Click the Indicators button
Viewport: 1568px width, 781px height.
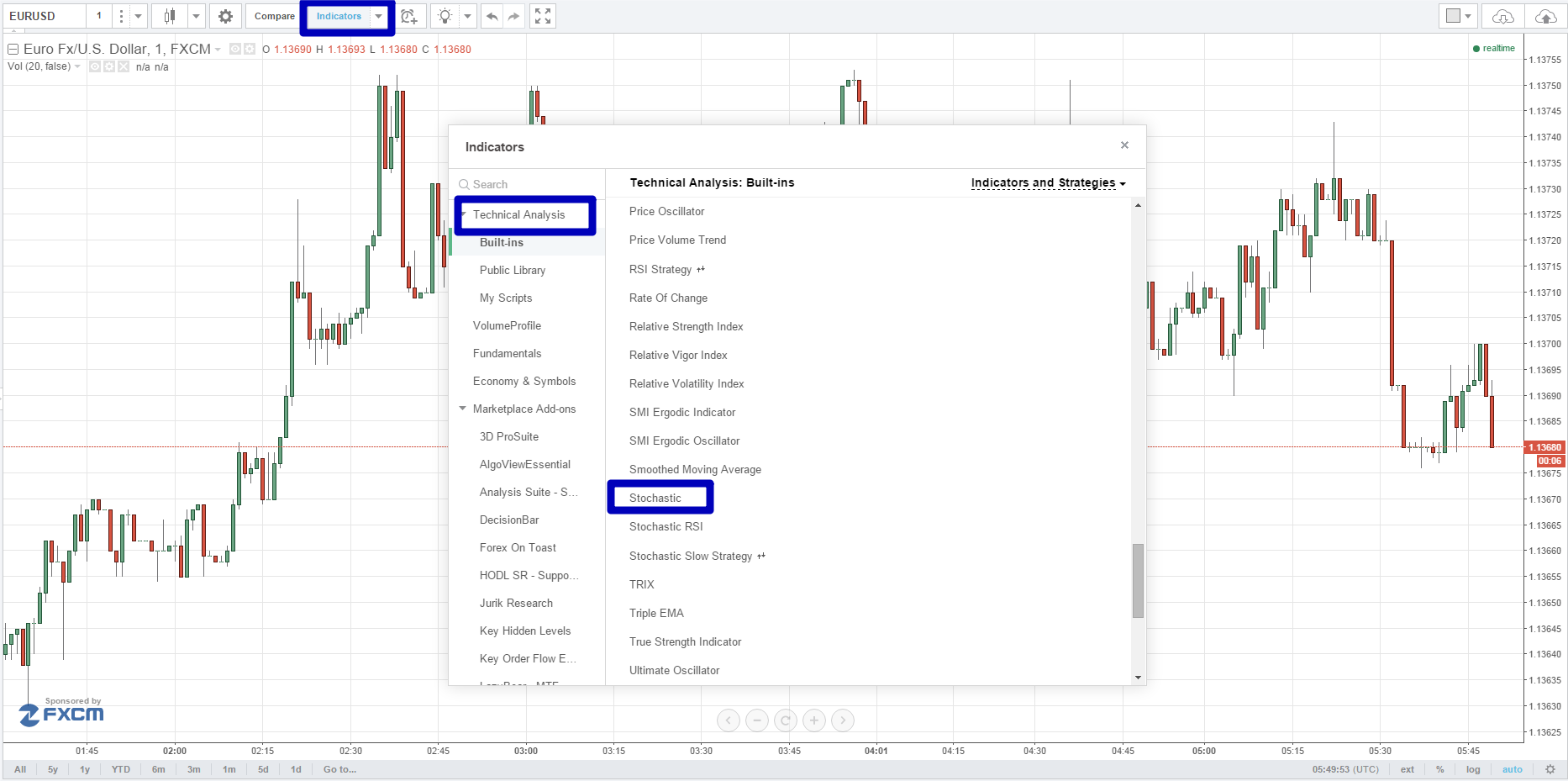point(339,16)
